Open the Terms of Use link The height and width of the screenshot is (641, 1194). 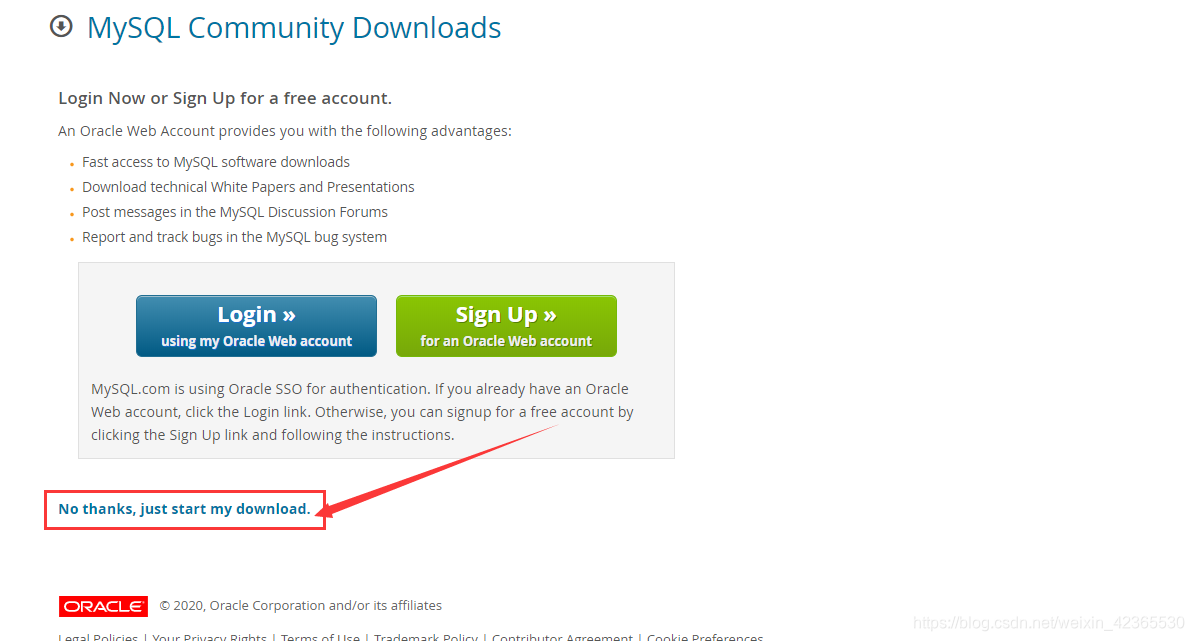[x=320, y=636]
